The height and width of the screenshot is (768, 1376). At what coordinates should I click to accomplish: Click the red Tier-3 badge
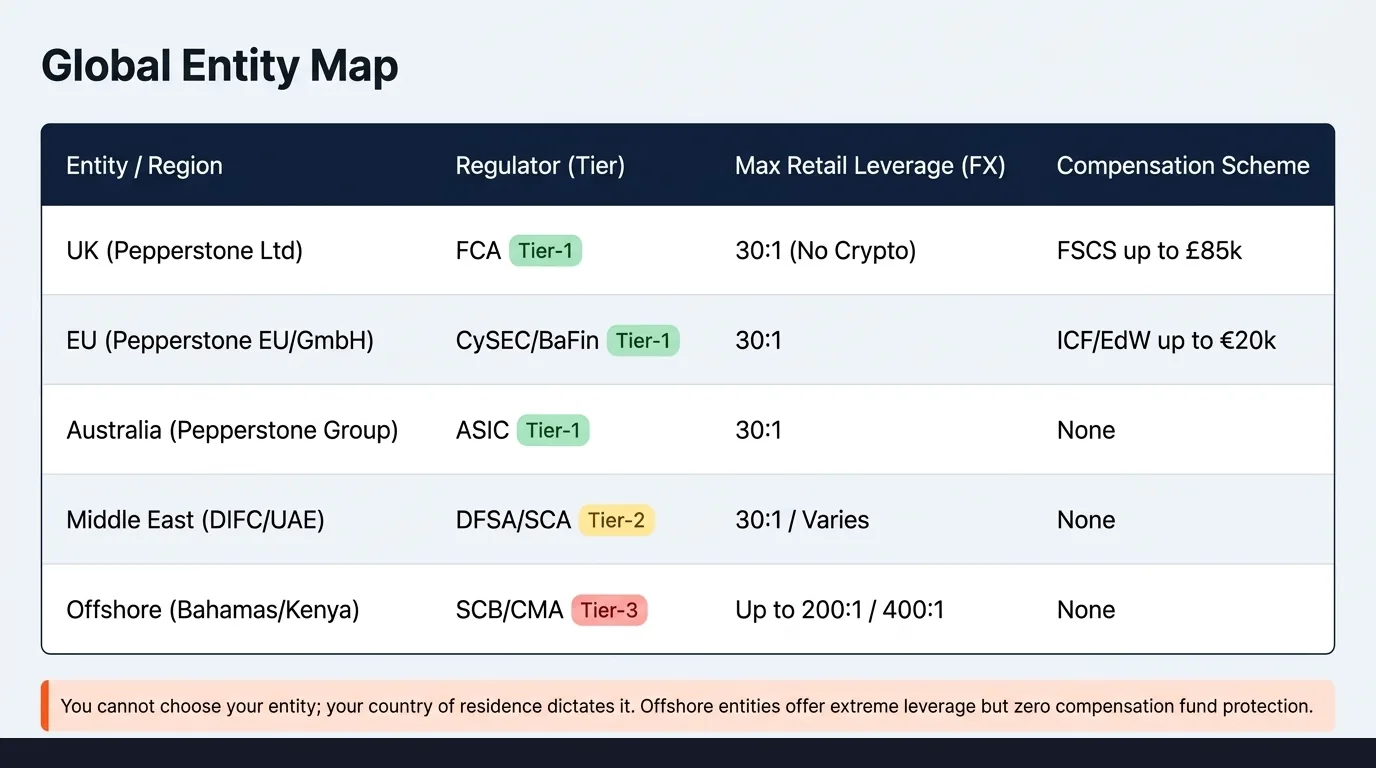click(609, 610)
